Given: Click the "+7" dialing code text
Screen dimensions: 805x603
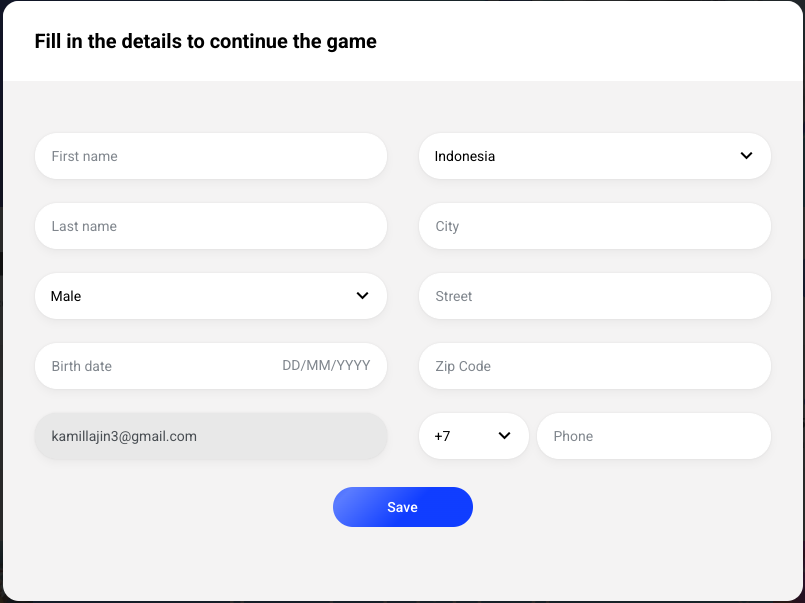Looking at the screenshot, I should pos(442,436).
